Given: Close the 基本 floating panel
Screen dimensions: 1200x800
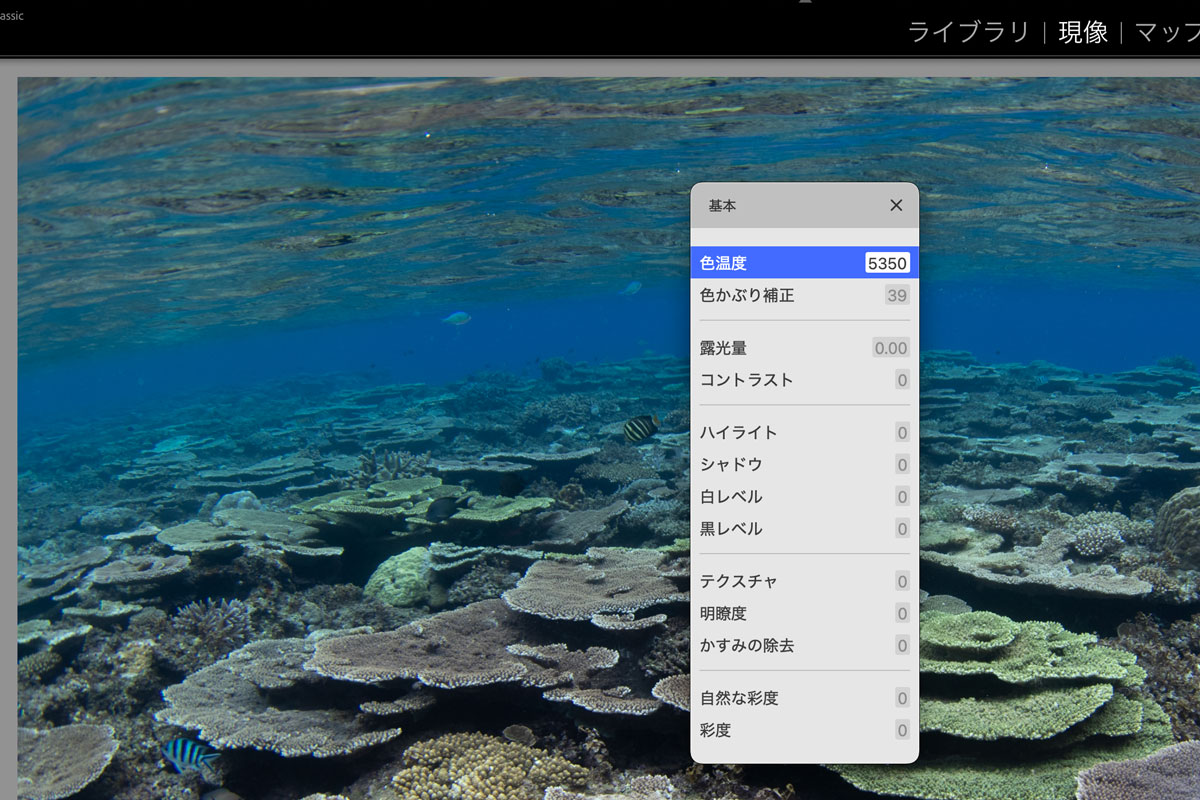Looking at the screenshot, I should pos(896,205).
